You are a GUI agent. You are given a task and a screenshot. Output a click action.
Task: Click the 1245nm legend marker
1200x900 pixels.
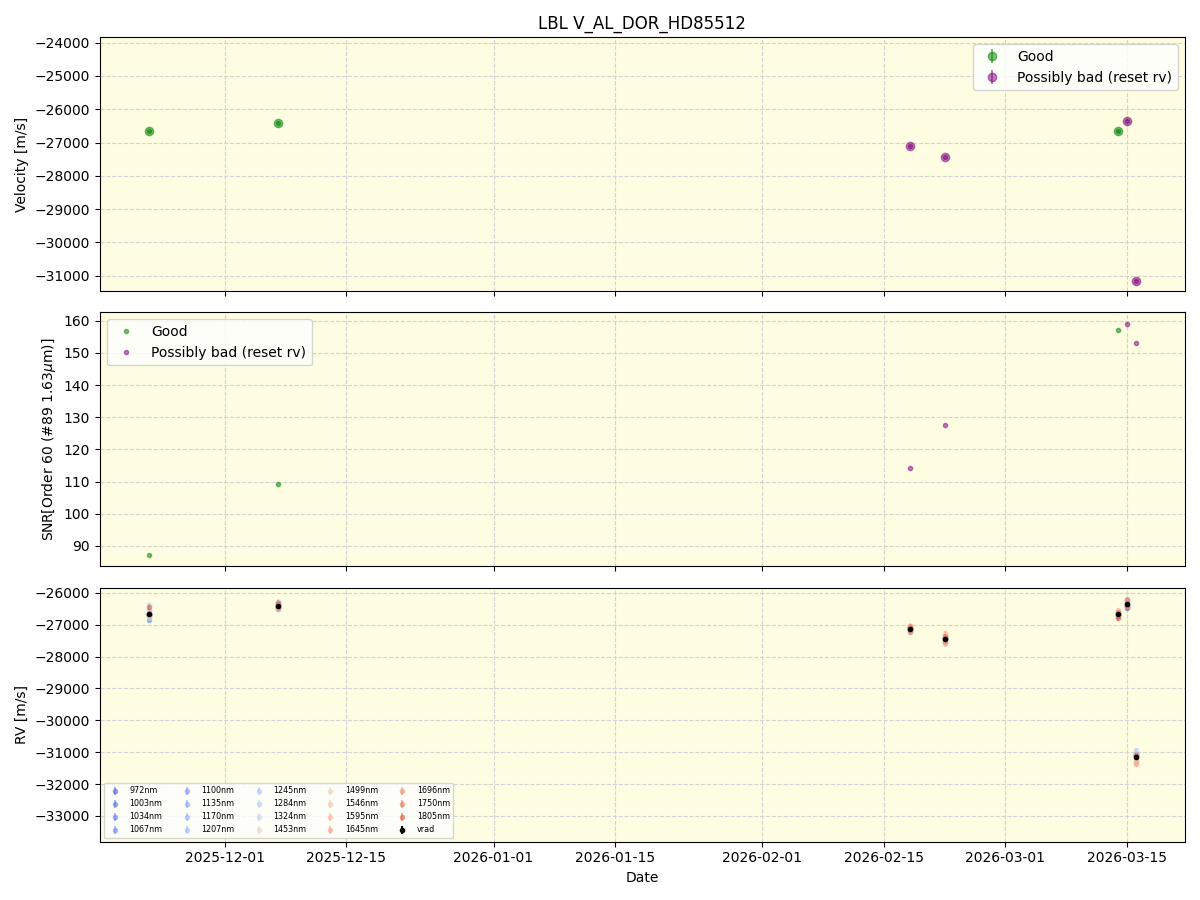261,789
